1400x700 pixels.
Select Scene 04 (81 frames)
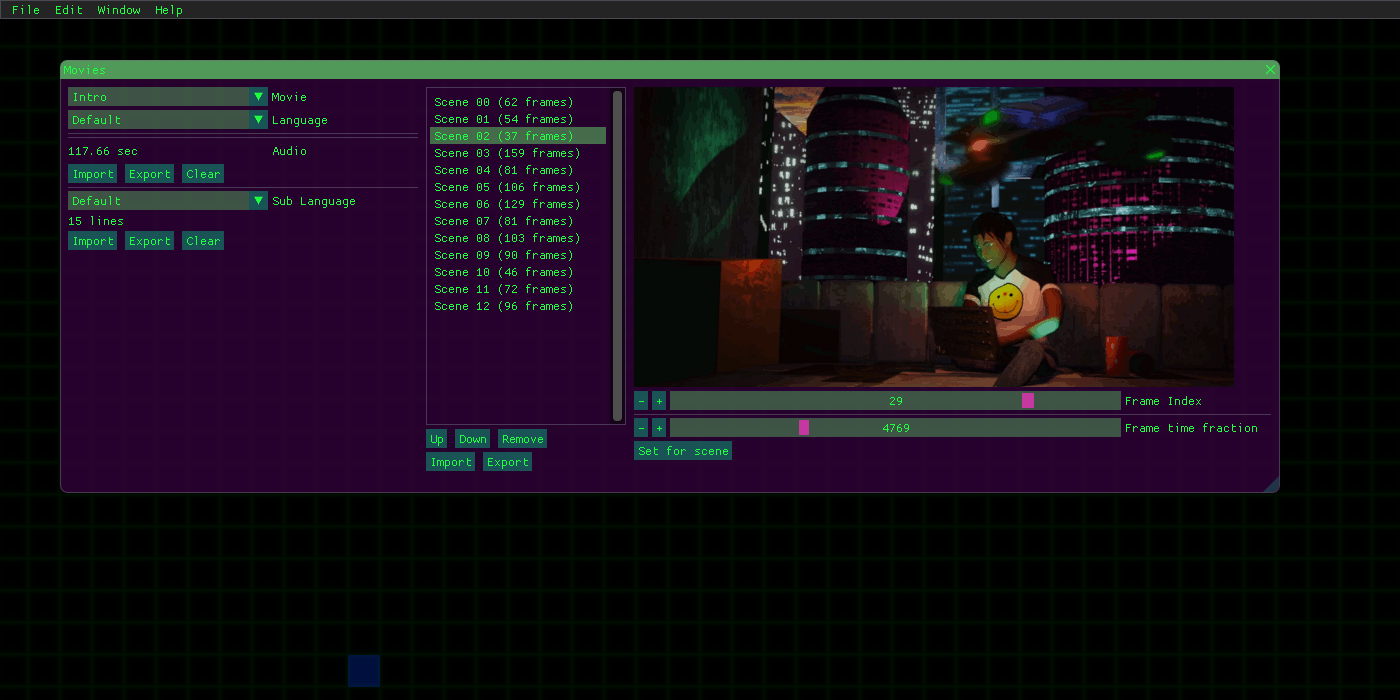click(518, 170)
